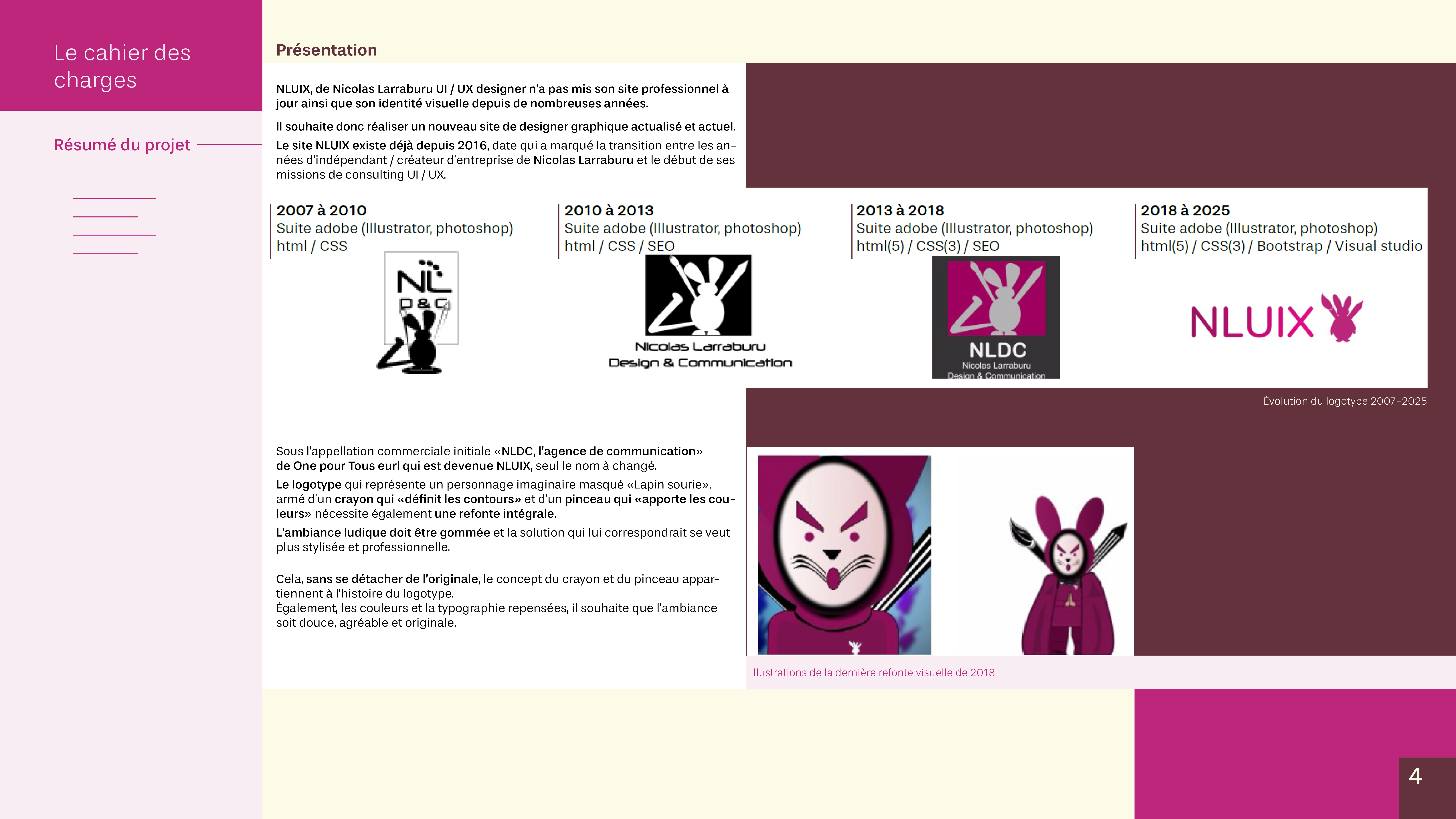This screenshot has height=819, width=1456.
Task: Click the NLDC magenta rabbit logo
Action: pyautogui.click(x=995, y=317)
